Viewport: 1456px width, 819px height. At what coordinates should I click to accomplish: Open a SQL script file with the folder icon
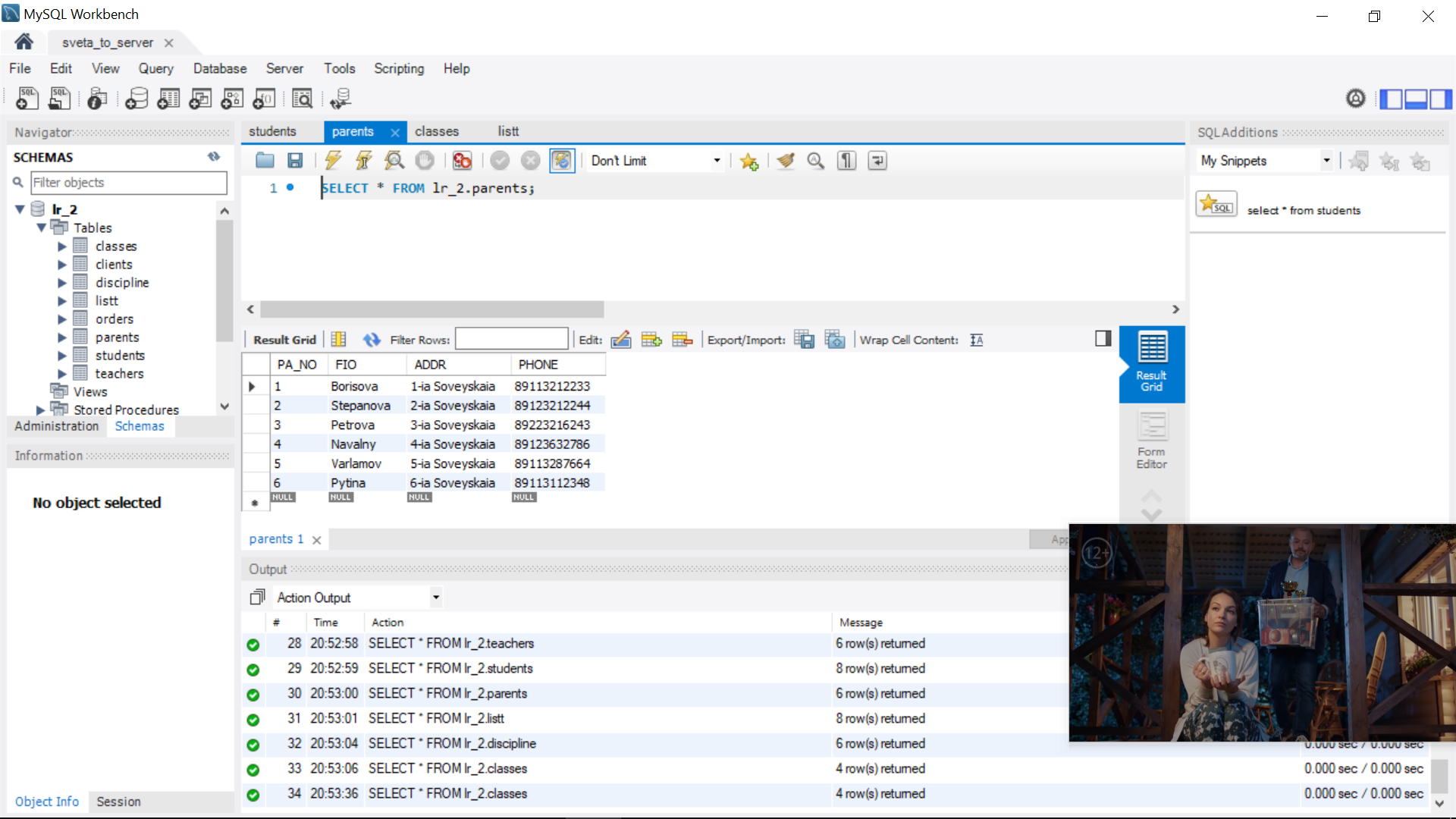265,161
